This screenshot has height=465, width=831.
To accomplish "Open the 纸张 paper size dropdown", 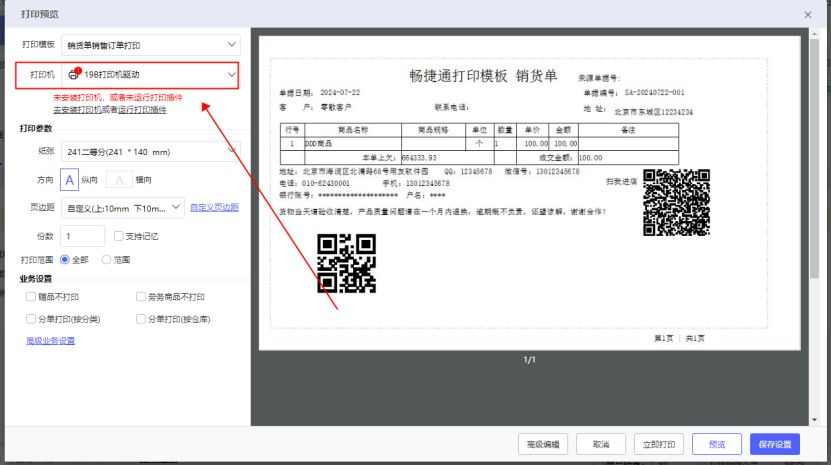I will point(151,151).
